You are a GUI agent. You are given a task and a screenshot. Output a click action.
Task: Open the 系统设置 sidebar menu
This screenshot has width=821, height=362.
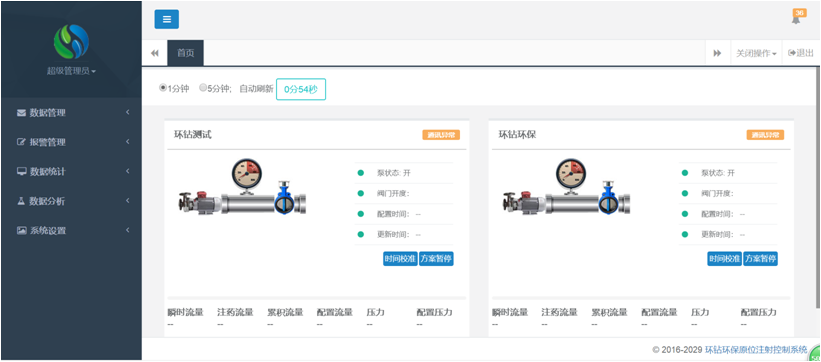pyautogui.click(x=71, y=231)
